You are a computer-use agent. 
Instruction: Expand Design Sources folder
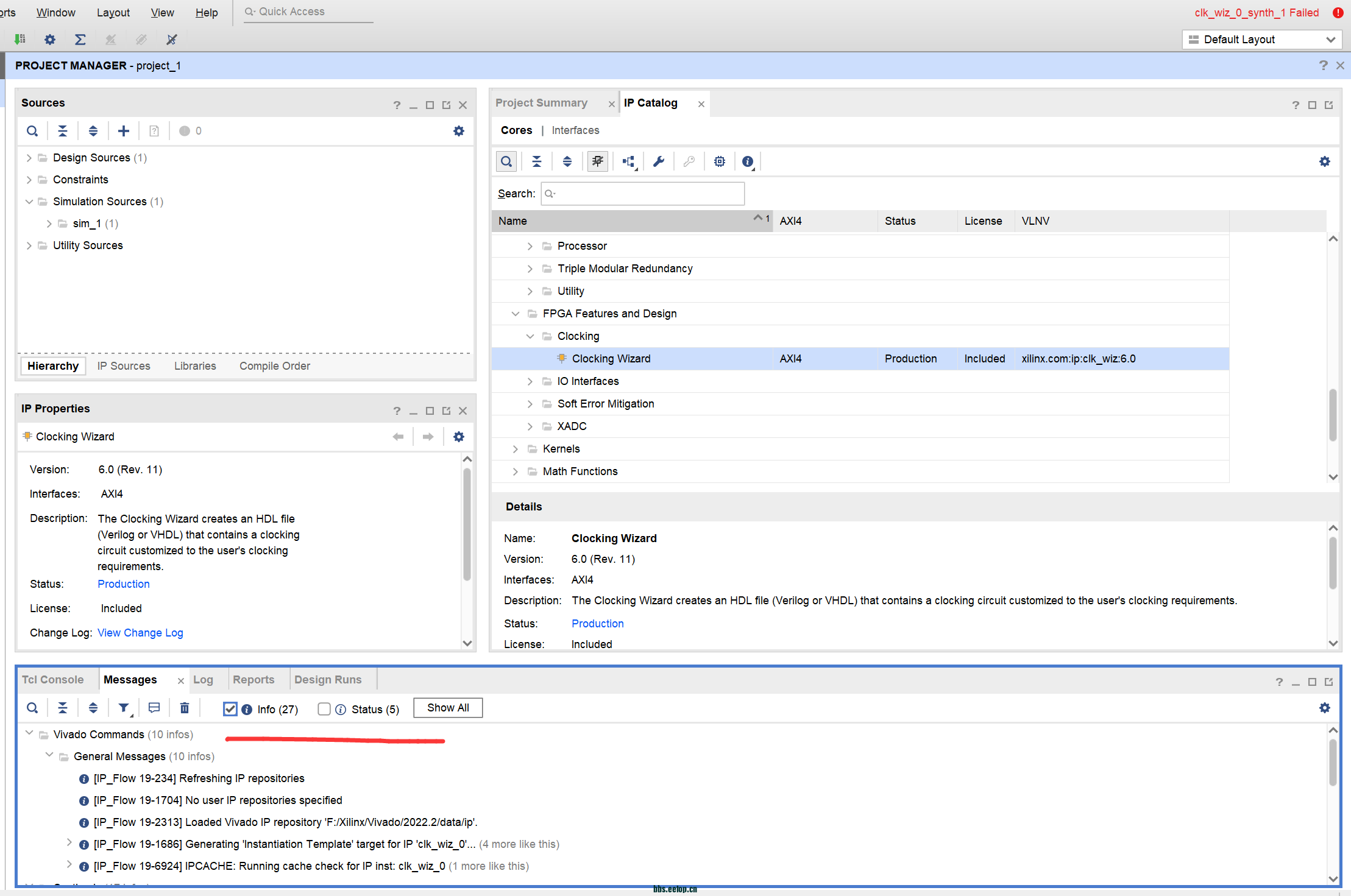click(29, 158)
